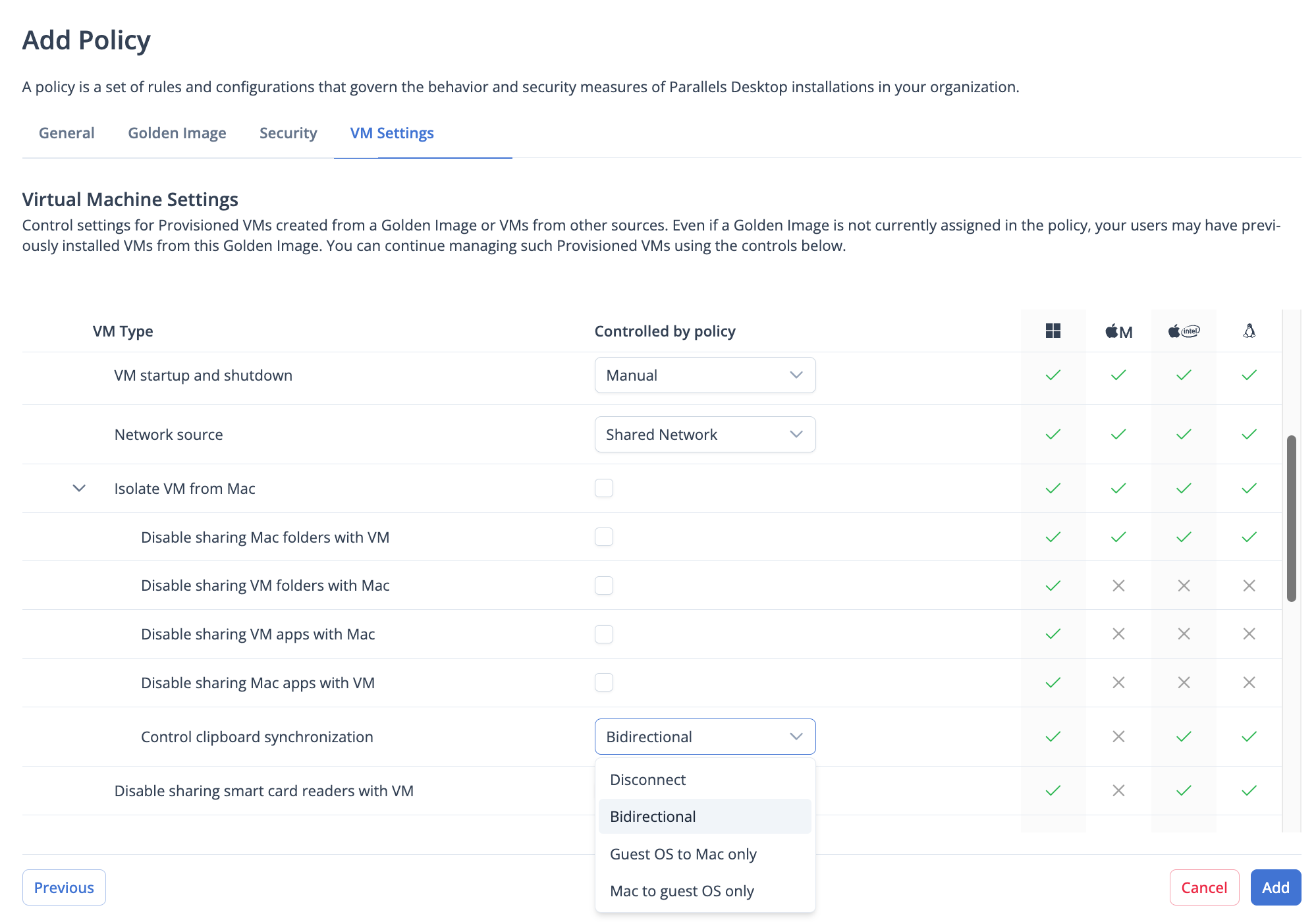Enable the Isolate VM from Mac checkbox
Image resolution: width=1316 pixels, height=922 pixels.
tap(604, 488)
